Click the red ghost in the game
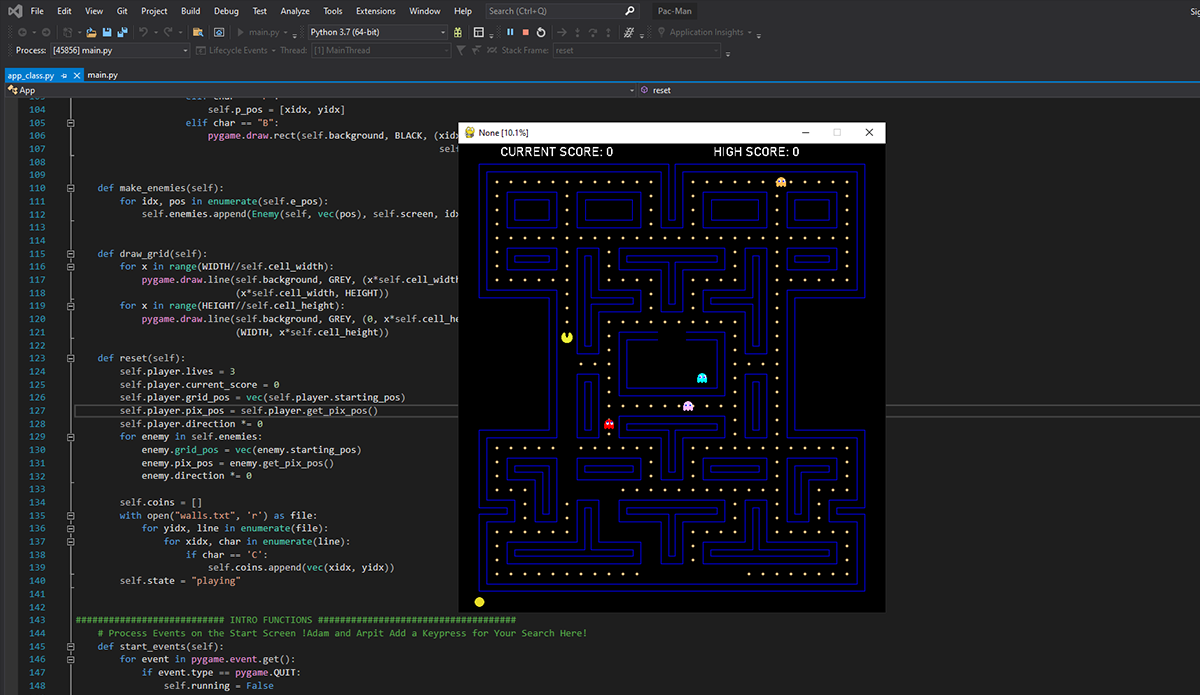Screen dimensions: 1200x695 coord(609,424)
